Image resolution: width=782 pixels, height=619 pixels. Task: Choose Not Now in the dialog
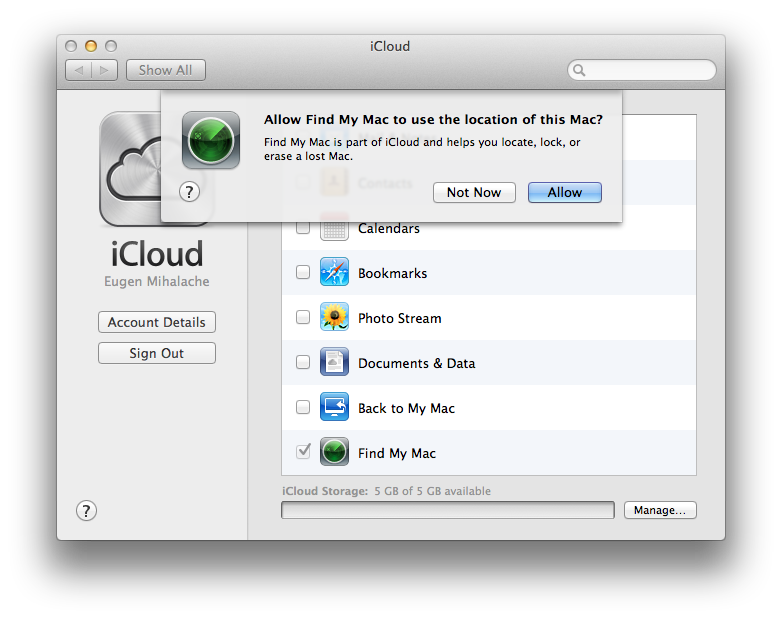[x=474, y=193]
